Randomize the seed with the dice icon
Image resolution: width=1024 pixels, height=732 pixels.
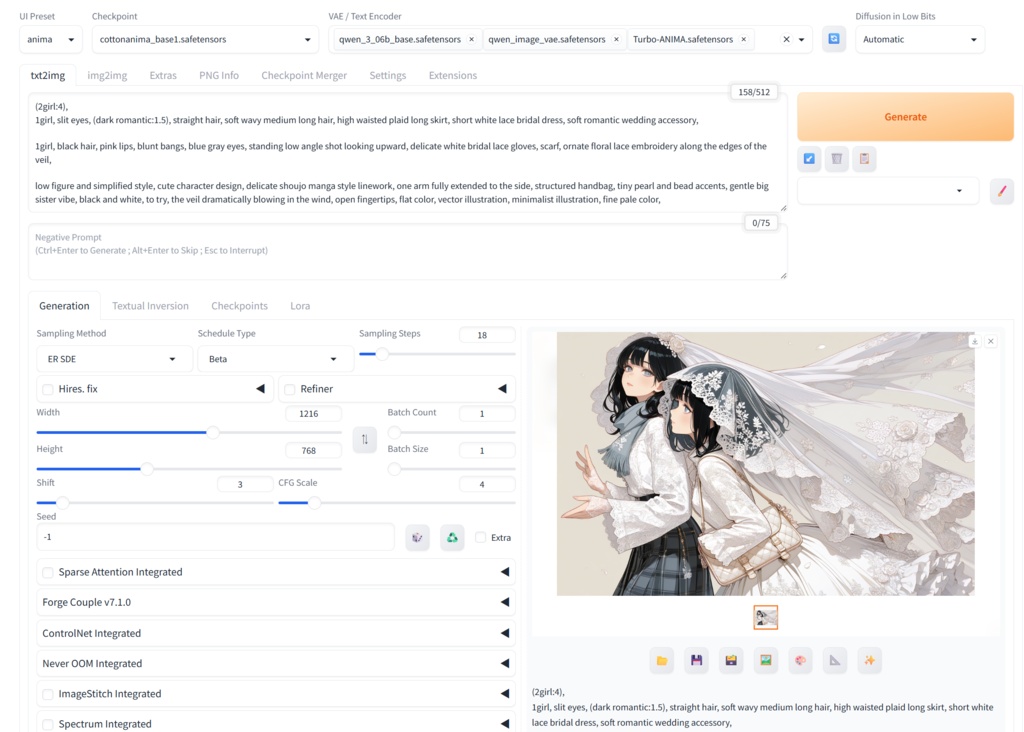pyautogui.click(x=417, y=537)
